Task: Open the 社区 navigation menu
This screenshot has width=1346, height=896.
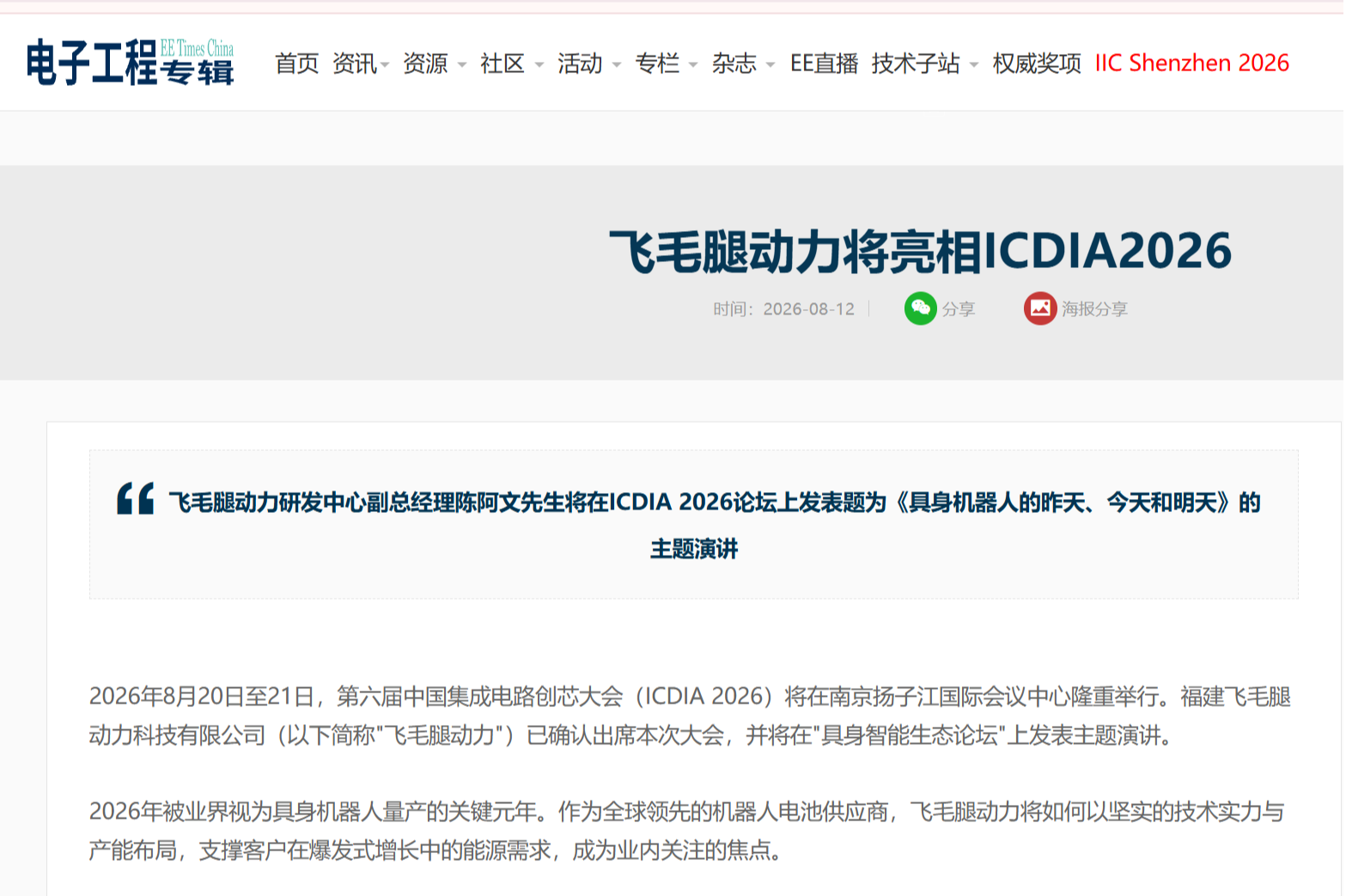Action: coord(502,64)
